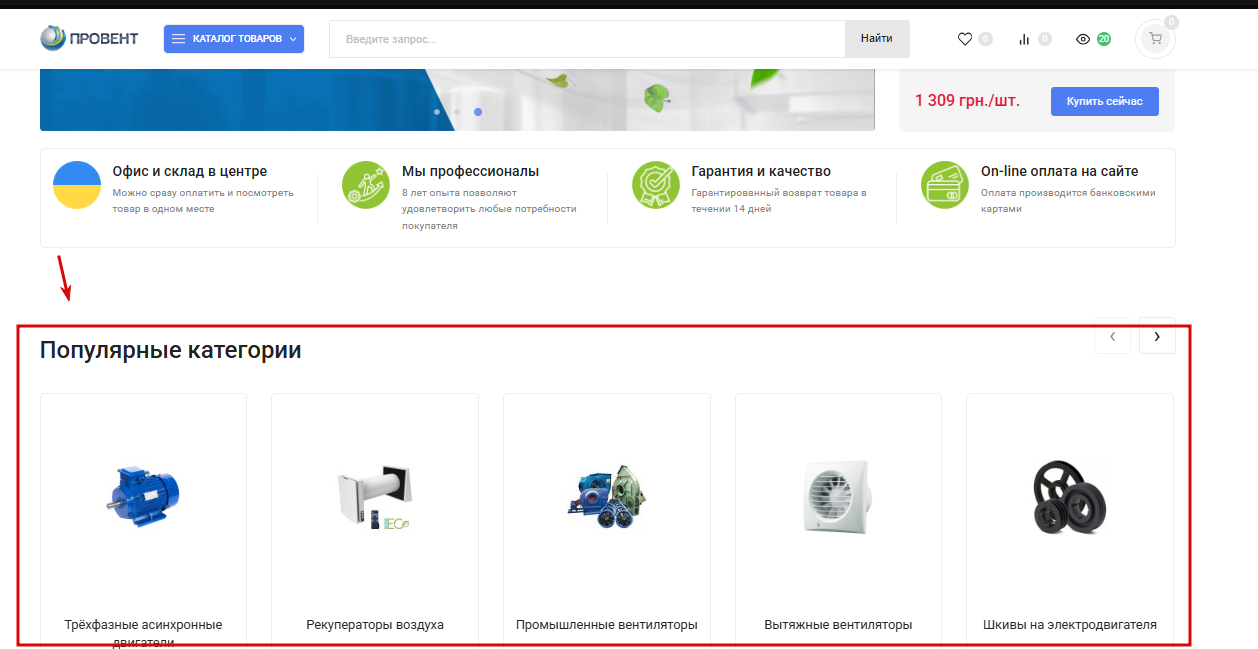This screenshot has height=649, width=1258.
Task: Focus the Введите запрос search field
Action: [587, 39]
